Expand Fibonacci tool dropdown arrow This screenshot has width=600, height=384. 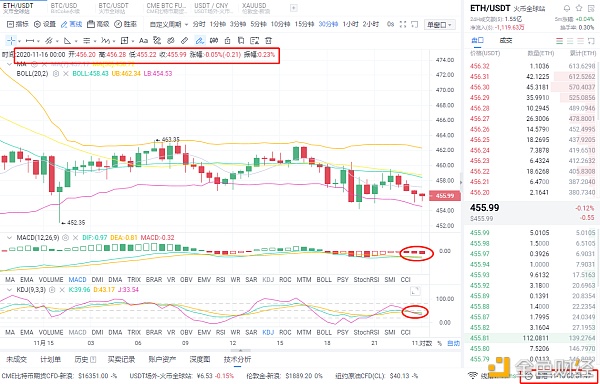95,41
